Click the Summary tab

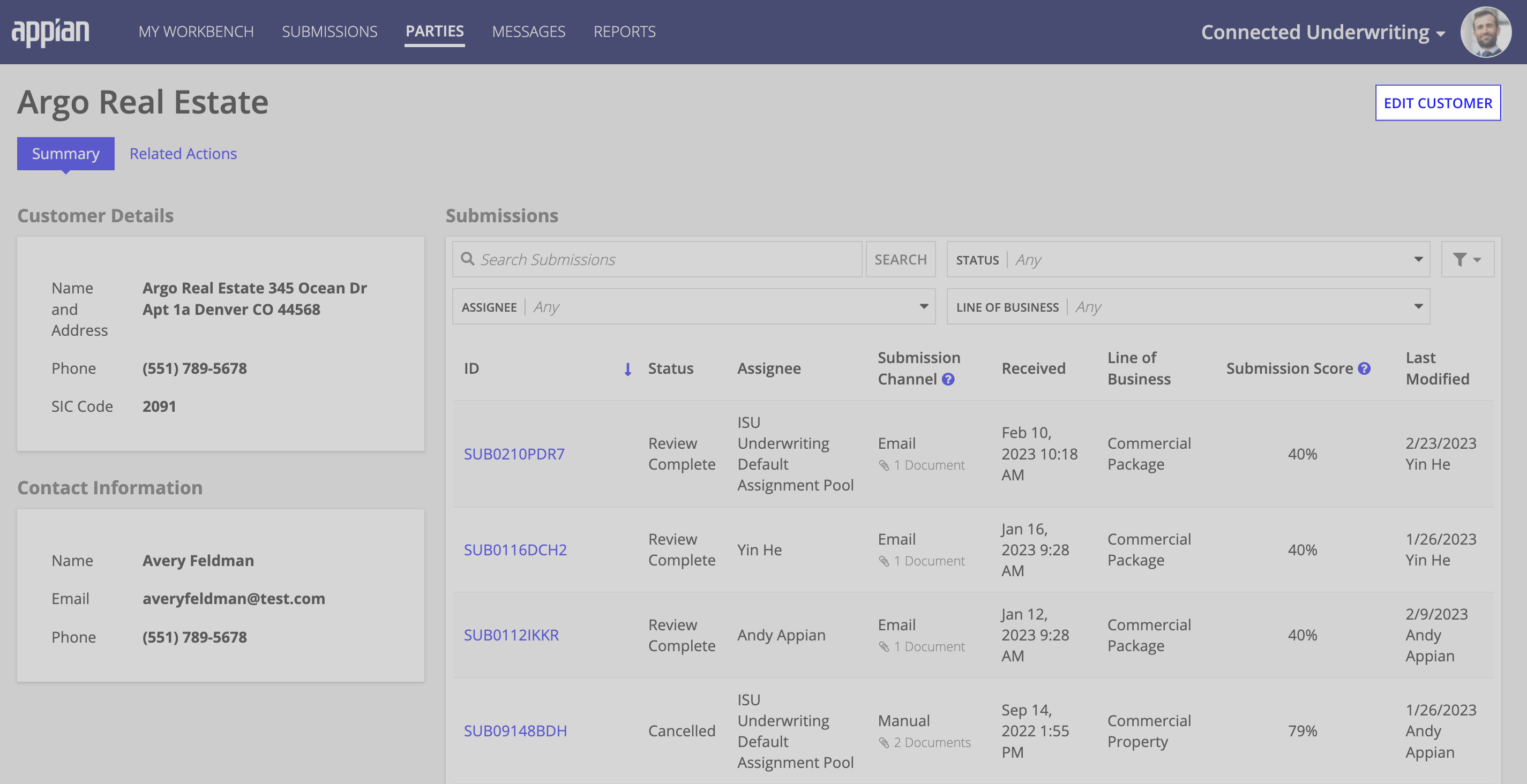coord(66,153)
